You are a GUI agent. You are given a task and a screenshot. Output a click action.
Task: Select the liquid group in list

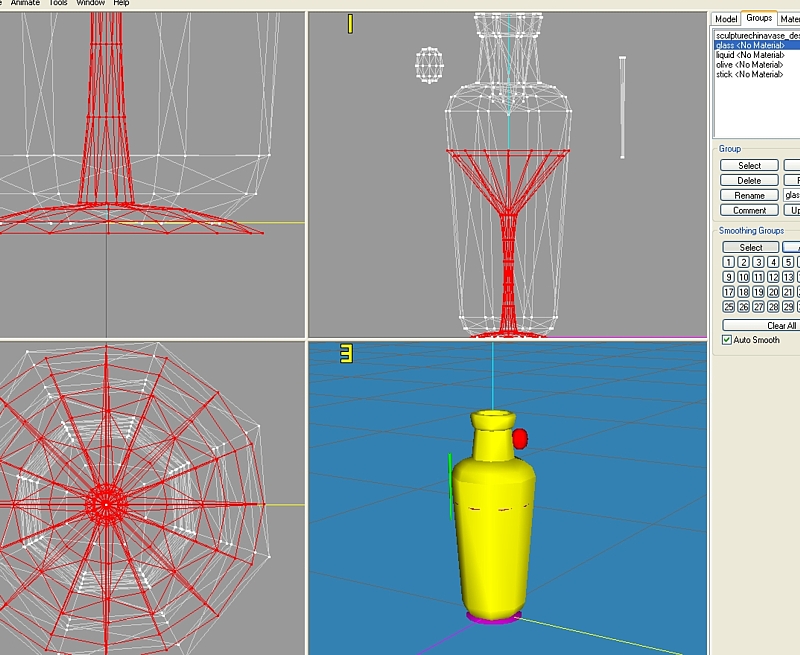749,54
